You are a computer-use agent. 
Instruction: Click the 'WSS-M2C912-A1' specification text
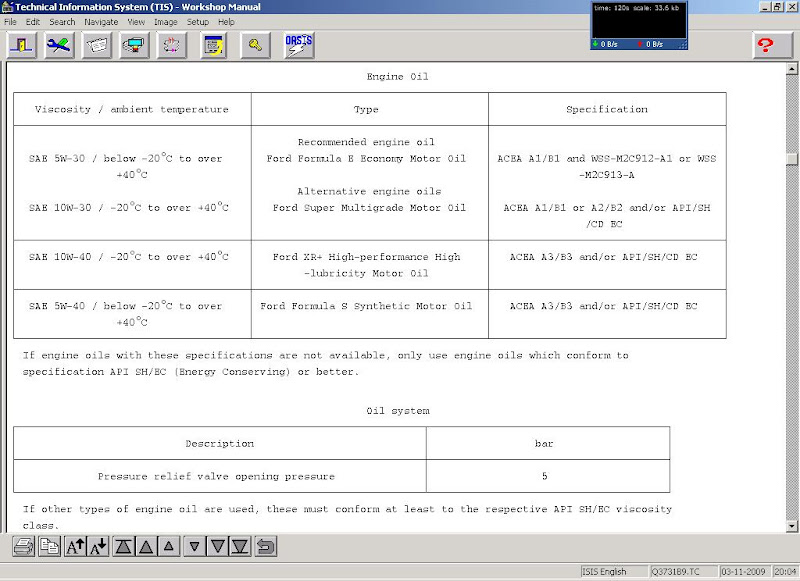point(632,159)
